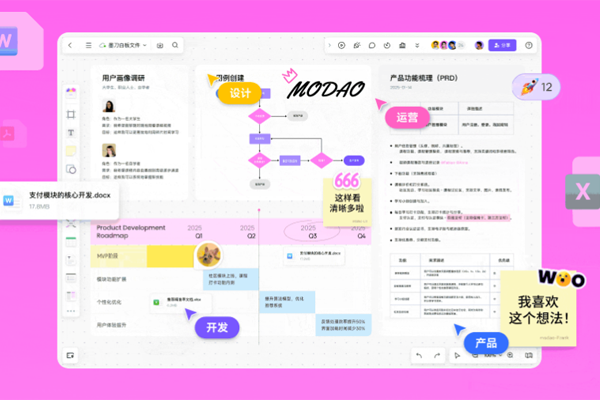Select the yellow sticky note tool
This screenshot has height=400, width=600.
[x=71, y=151]
